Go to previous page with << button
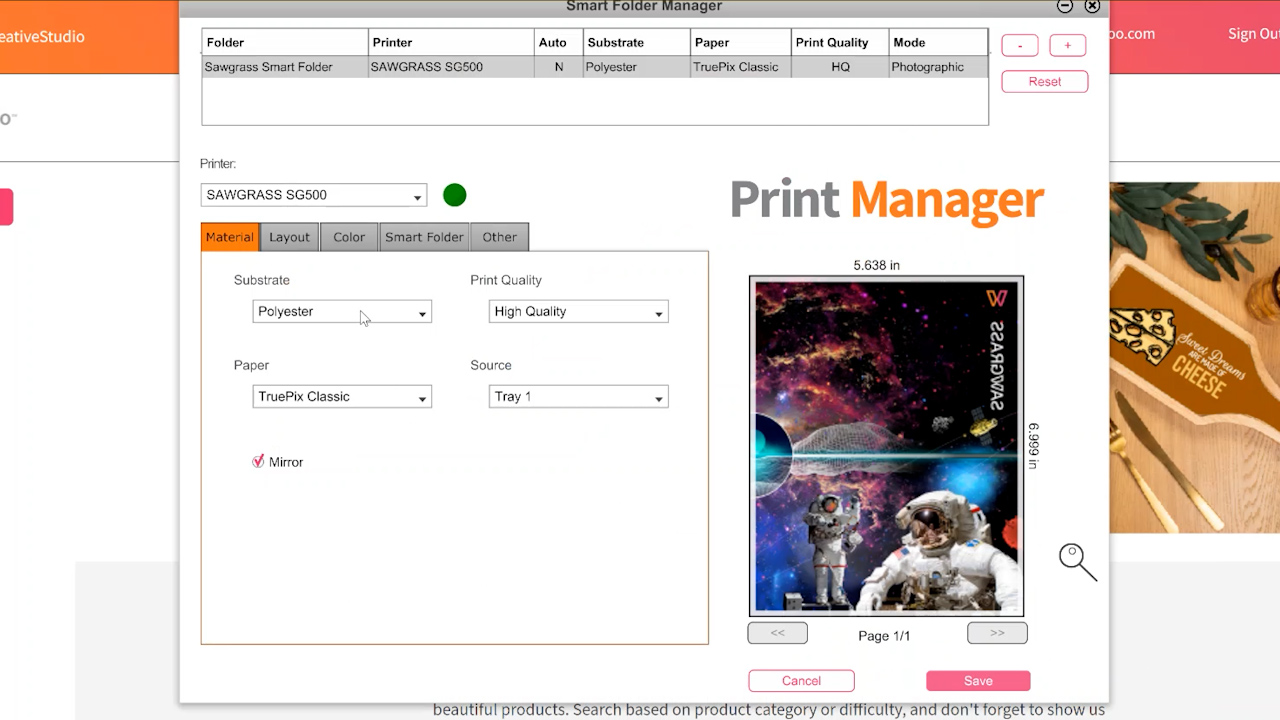This screenshot has width=1280, height=720. point(777,633)
